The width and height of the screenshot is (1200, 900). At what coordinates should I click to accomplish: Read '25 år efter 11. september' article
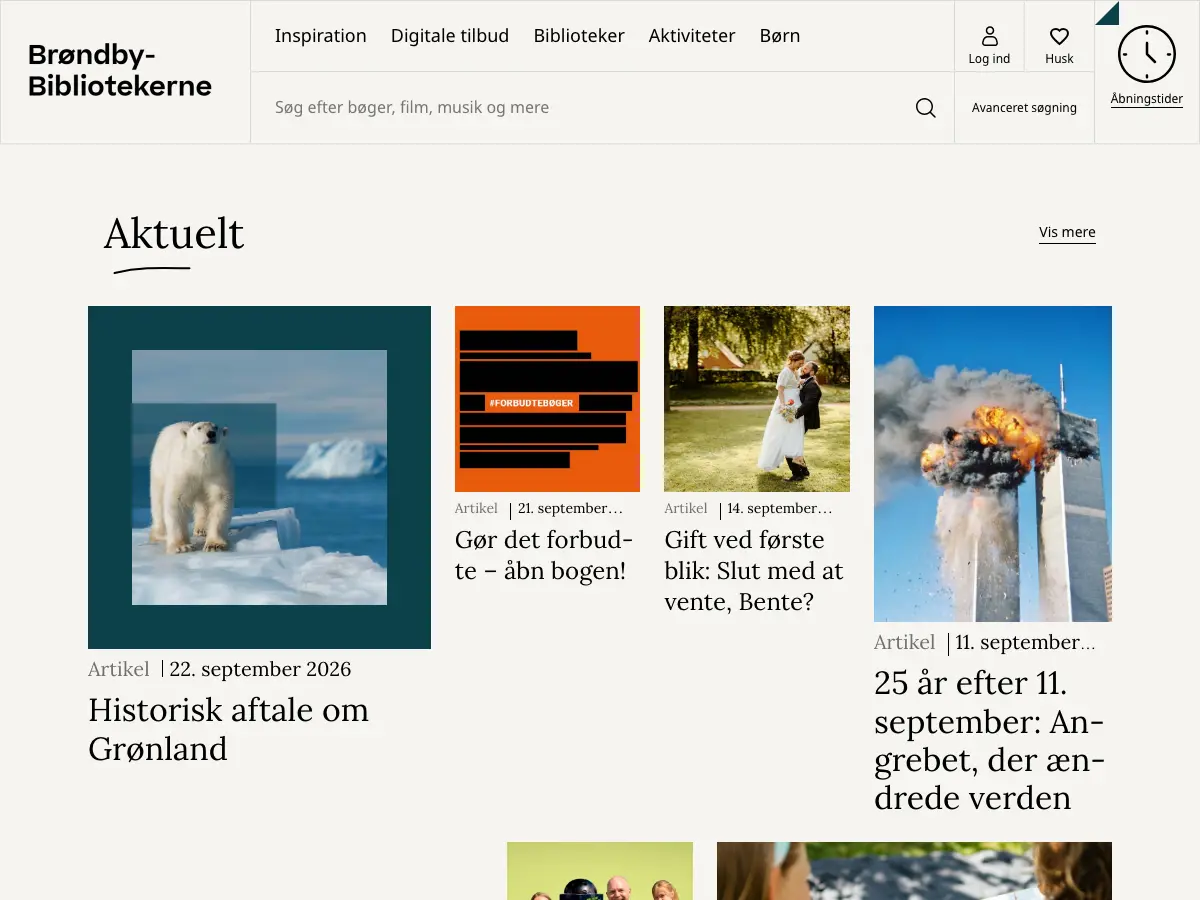(989, 740)
